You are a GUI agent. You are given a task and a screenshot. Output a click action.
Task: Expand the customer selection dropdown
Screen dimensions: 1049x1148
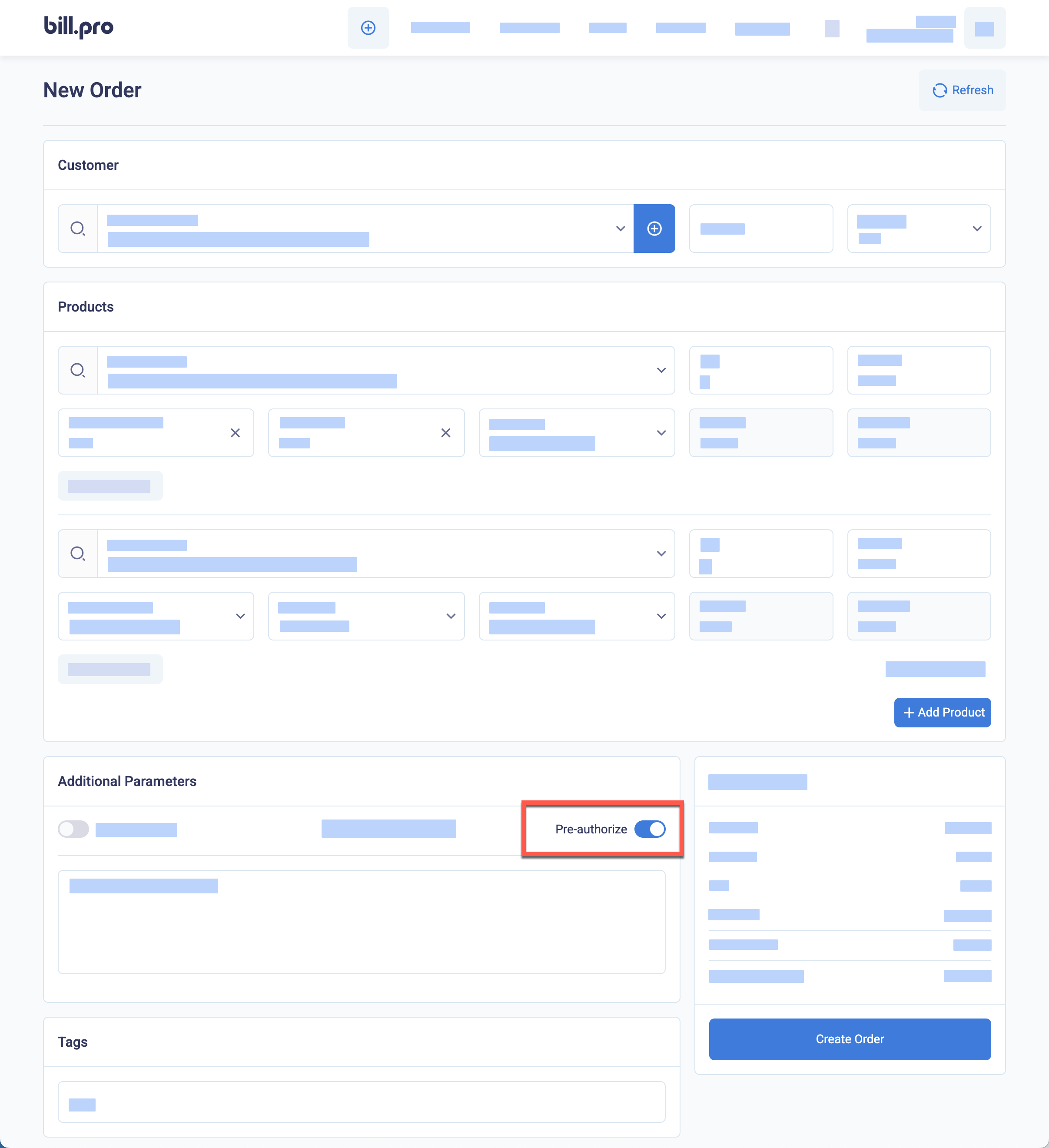tap(620, 229)
